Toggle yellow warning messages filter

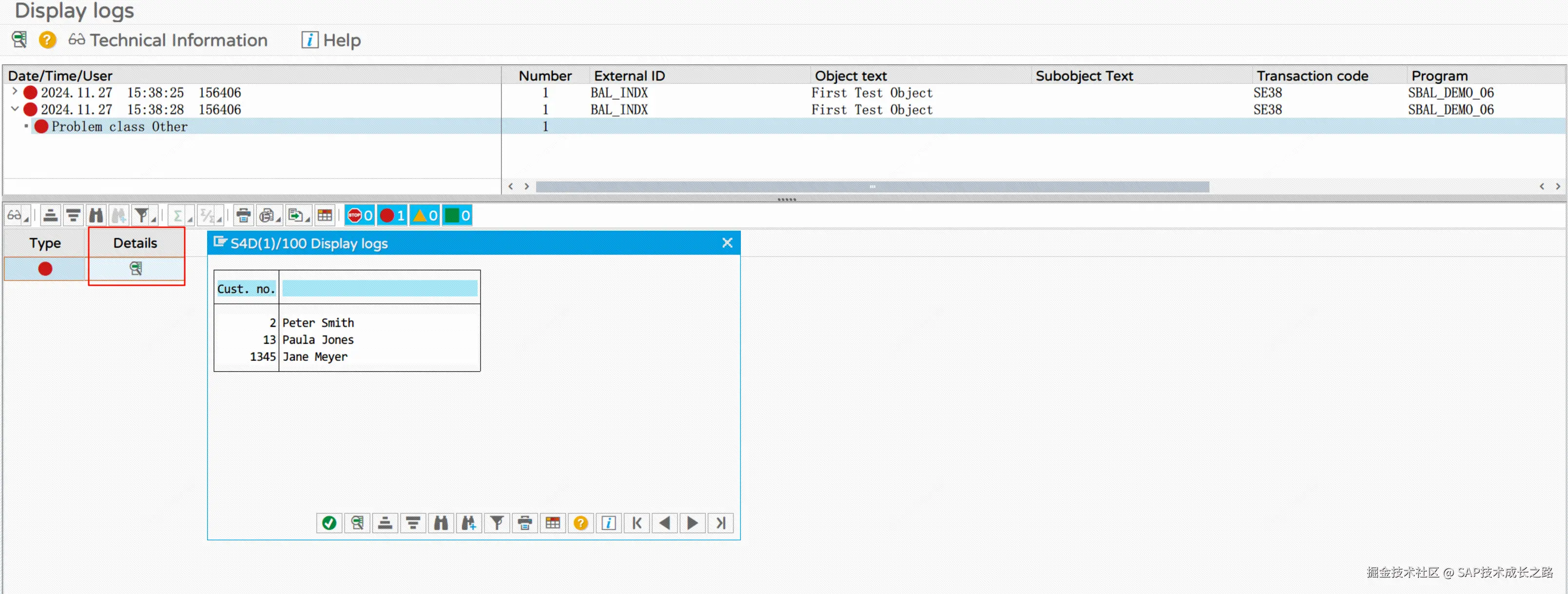425,215
